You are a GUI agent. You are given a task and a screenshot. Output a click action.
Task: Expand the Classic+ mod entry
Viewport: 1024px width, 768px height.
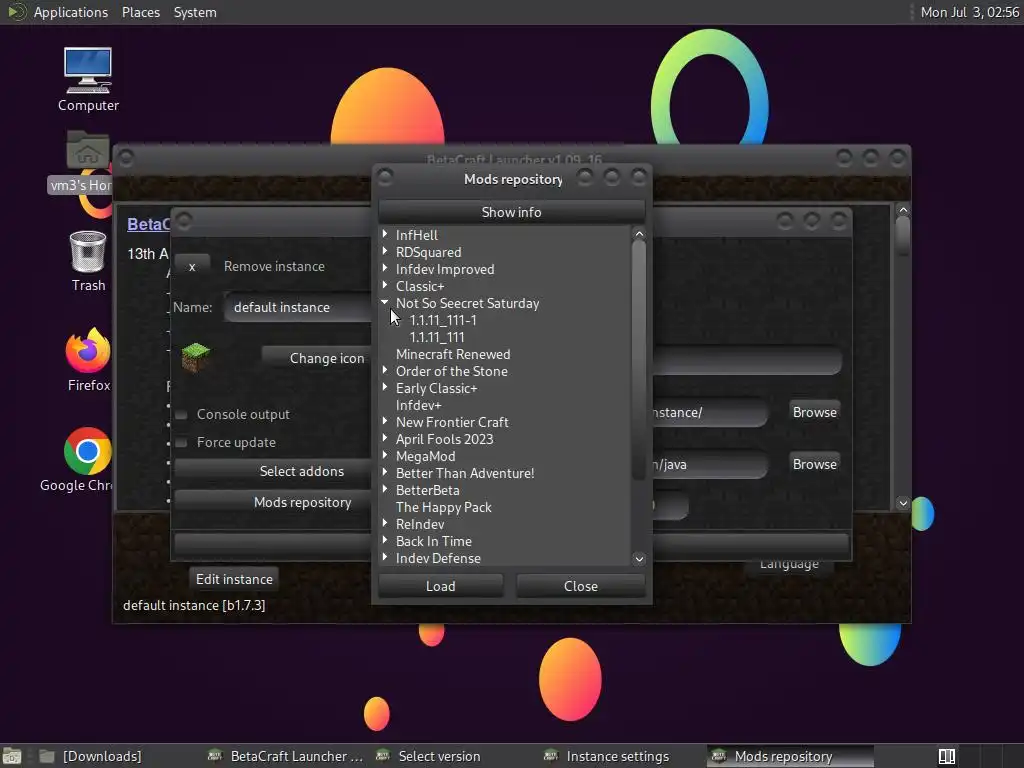pos(385,285)
